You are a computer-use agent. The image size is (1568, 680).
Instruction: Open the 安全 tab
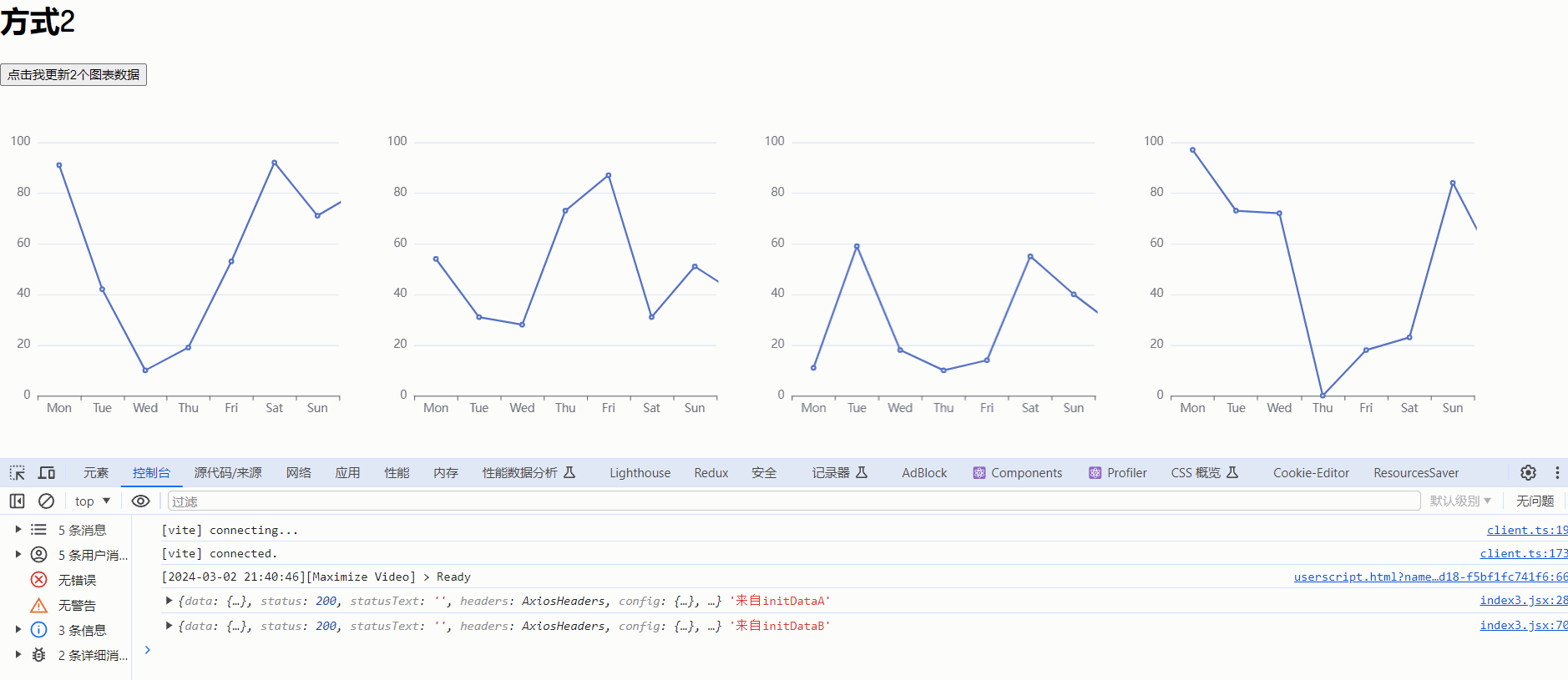(x=765, y=473)
